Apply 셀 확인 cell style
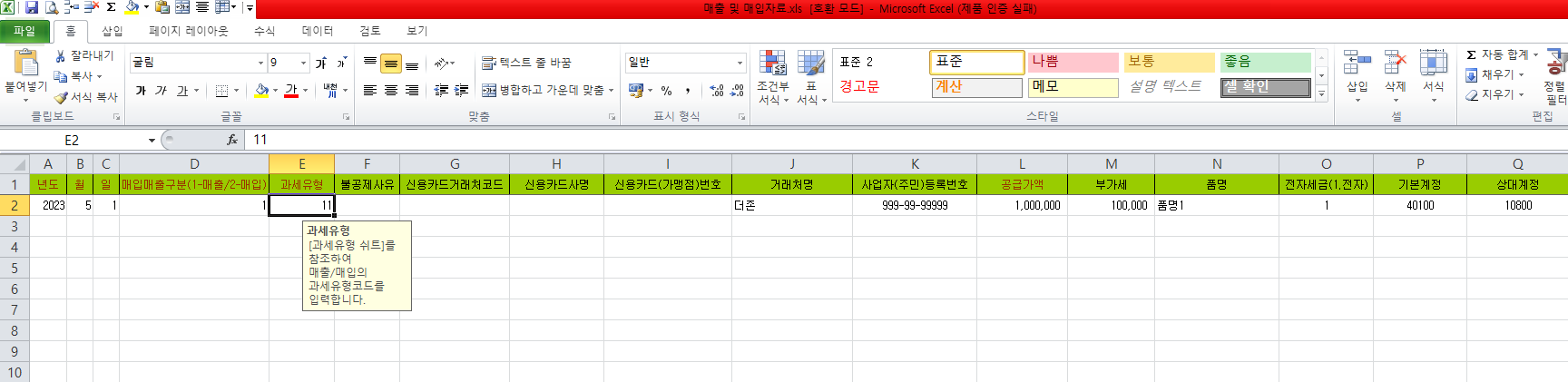 pos(1266,87)
